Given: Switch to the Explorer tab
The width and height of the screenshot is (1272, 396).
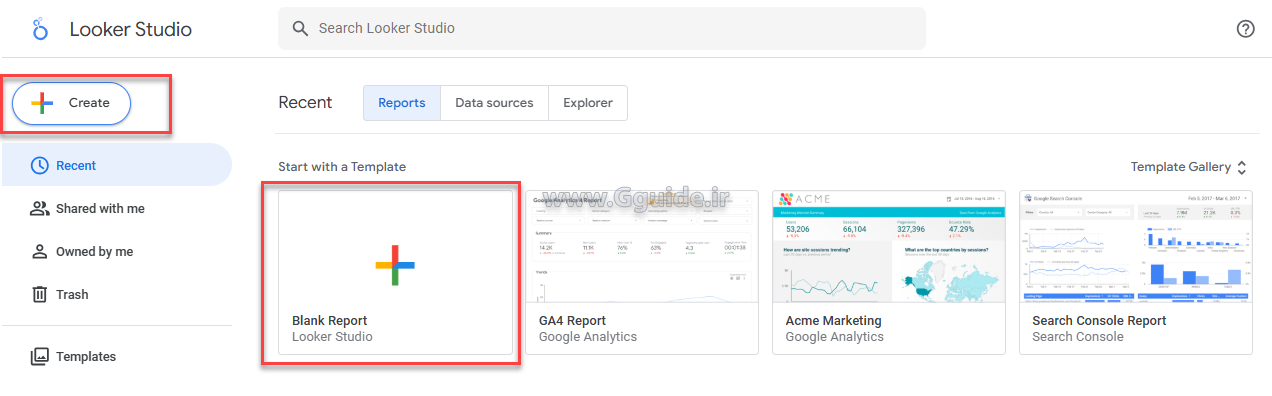Looking at the screenshot, I should (x=588, y=103).
